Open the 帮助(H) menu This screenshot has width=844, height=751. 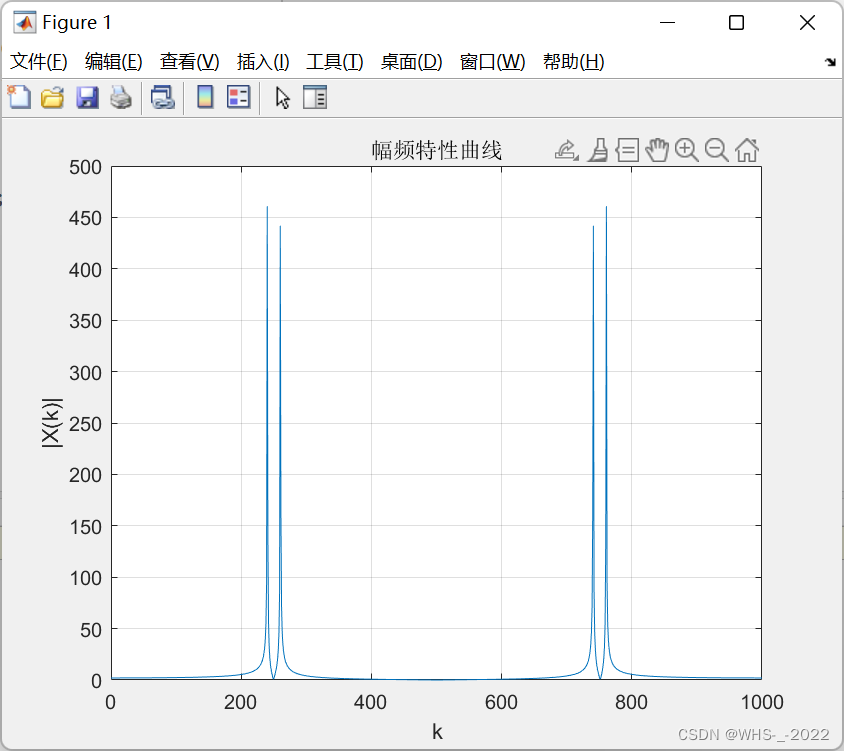[574, 62]
